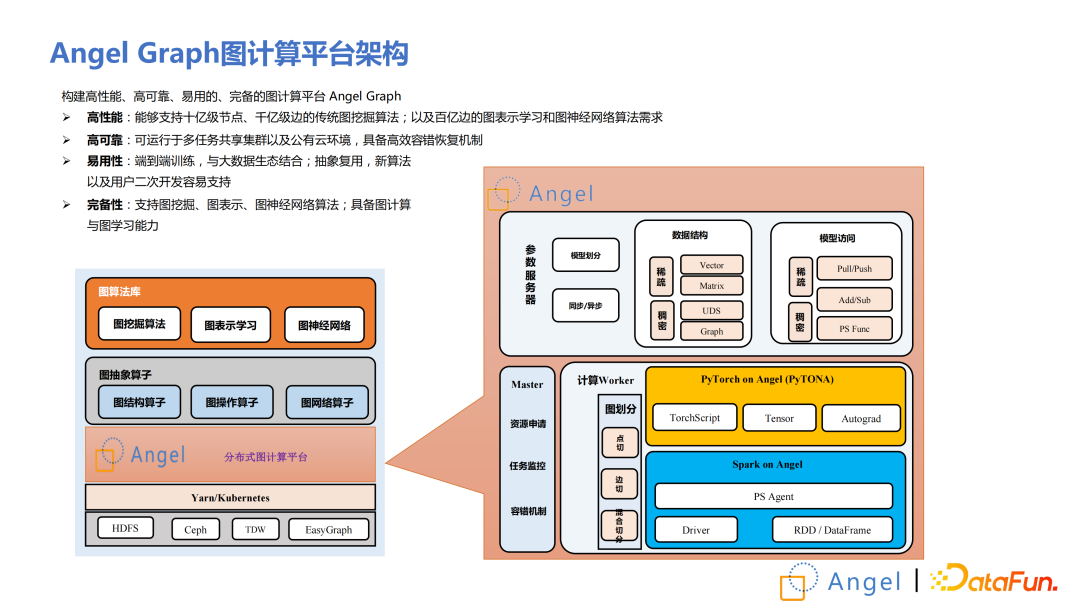Expand the 混合切分 item under 图划分

(620, 524)
